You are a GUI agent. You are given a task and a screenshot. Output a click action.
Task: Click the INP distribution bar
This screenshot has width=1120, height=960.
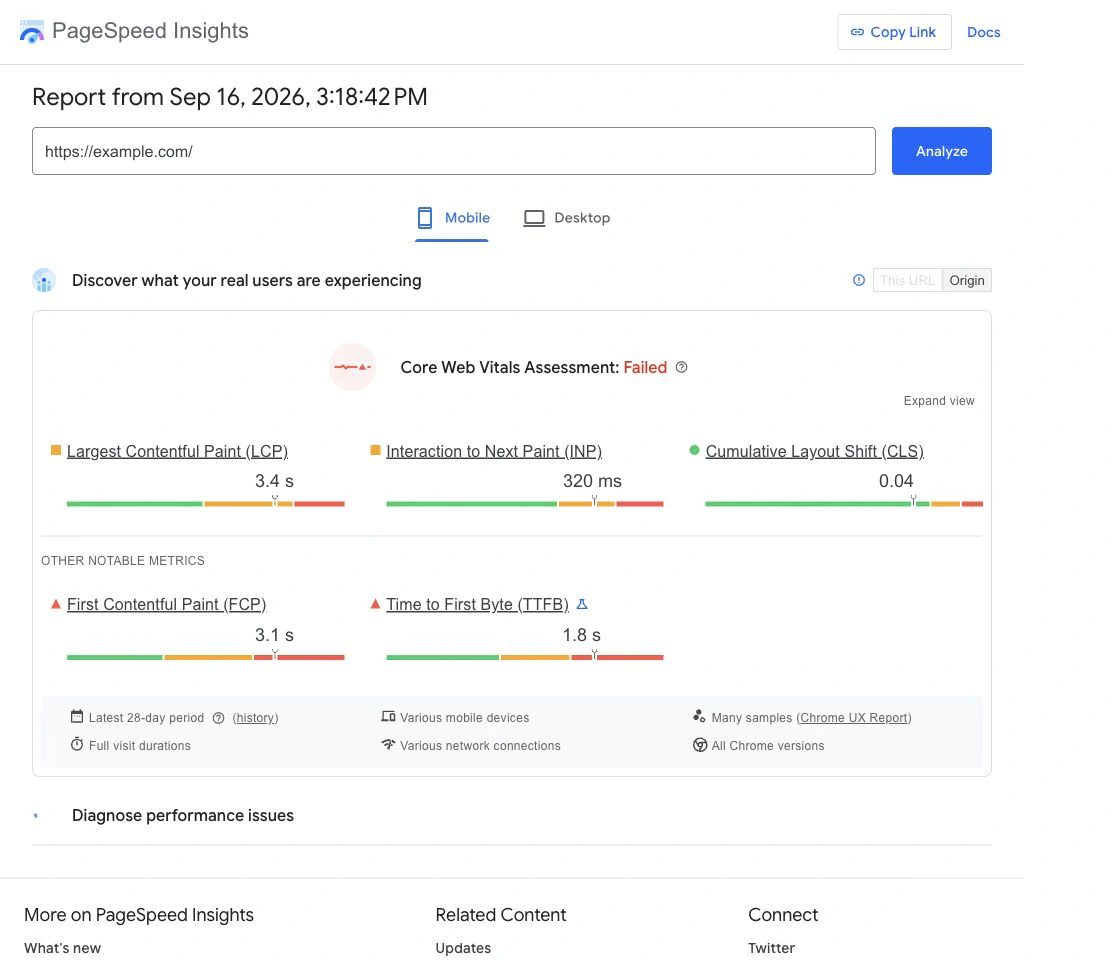[525, 504]
